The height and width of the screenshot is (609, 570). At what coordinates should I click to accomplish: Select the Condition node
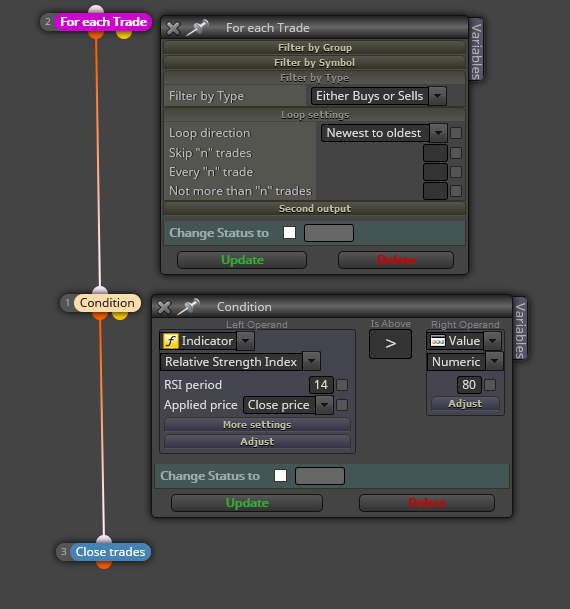[x=107, y=303]
